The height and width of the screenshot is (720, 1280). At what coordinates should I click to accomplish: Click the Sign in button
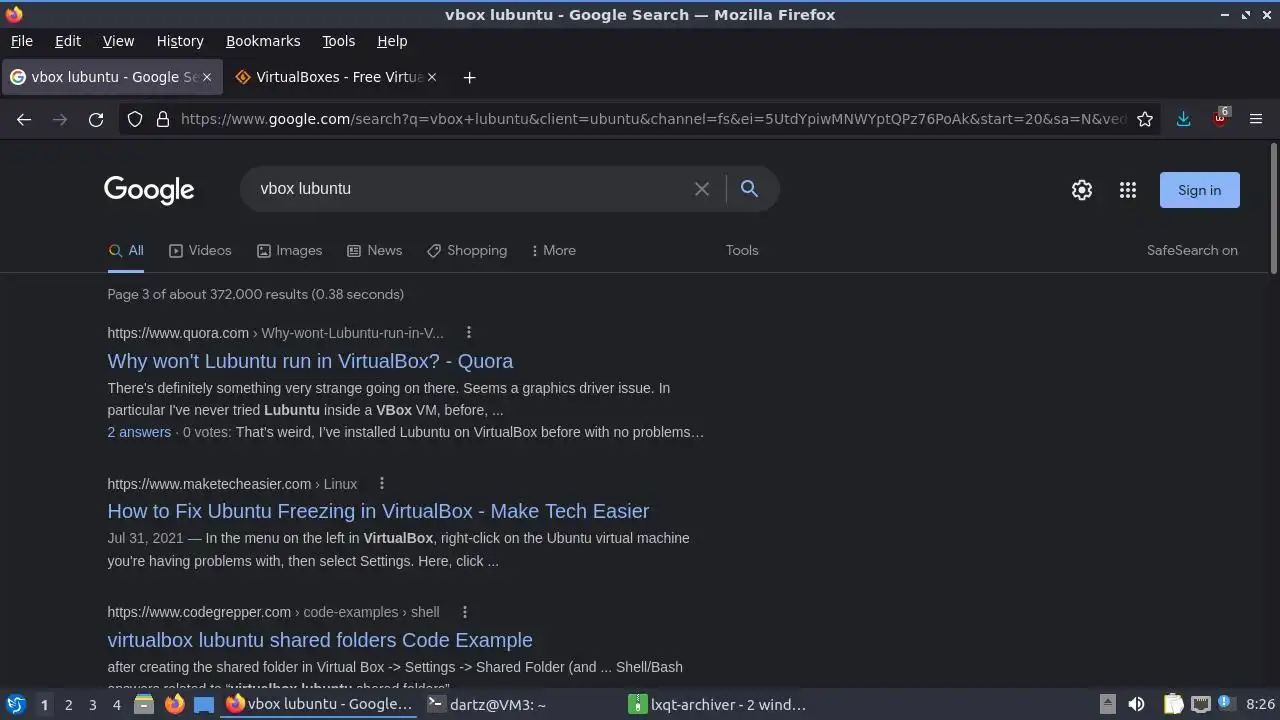1199,190
